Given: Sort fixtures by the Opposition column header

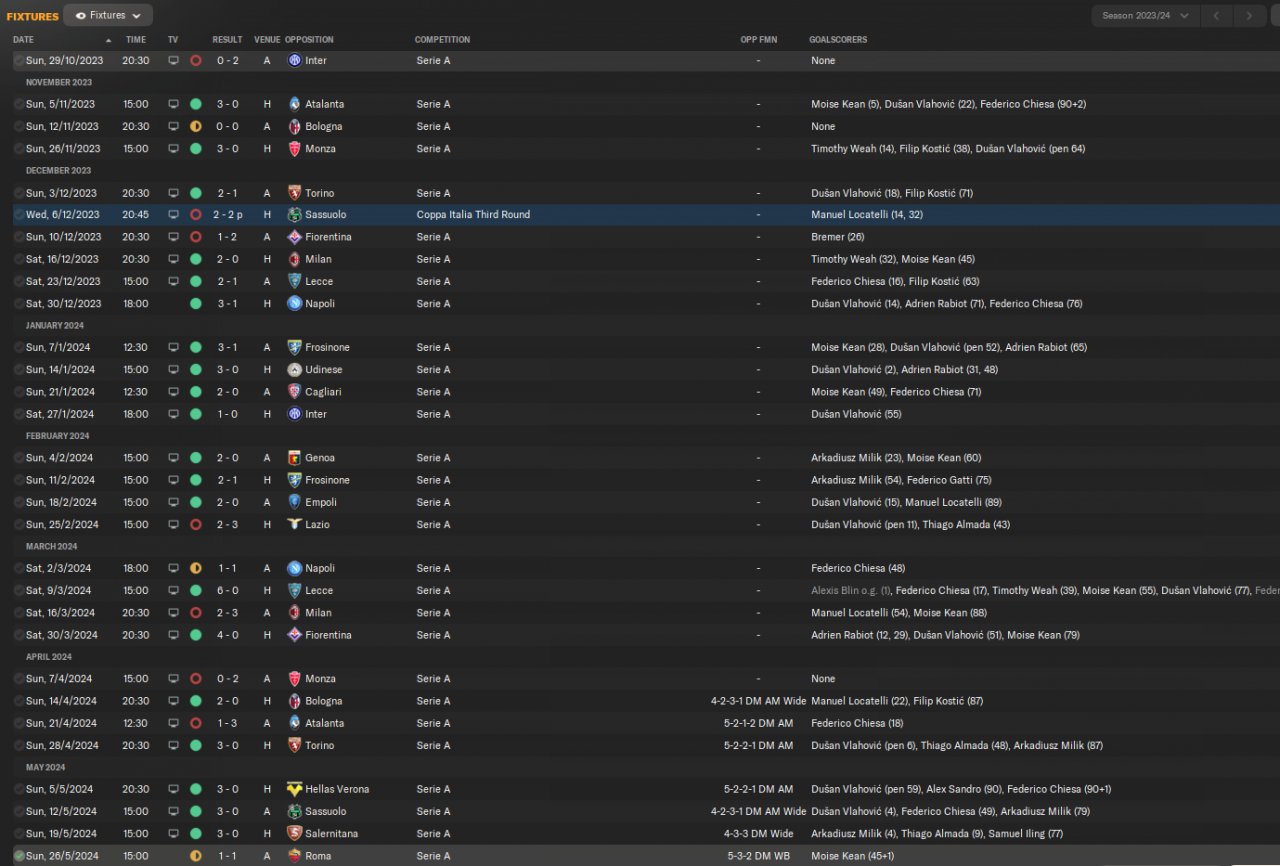Looking at the screenshot, I should pyautogui.click(x=309, y=40).
